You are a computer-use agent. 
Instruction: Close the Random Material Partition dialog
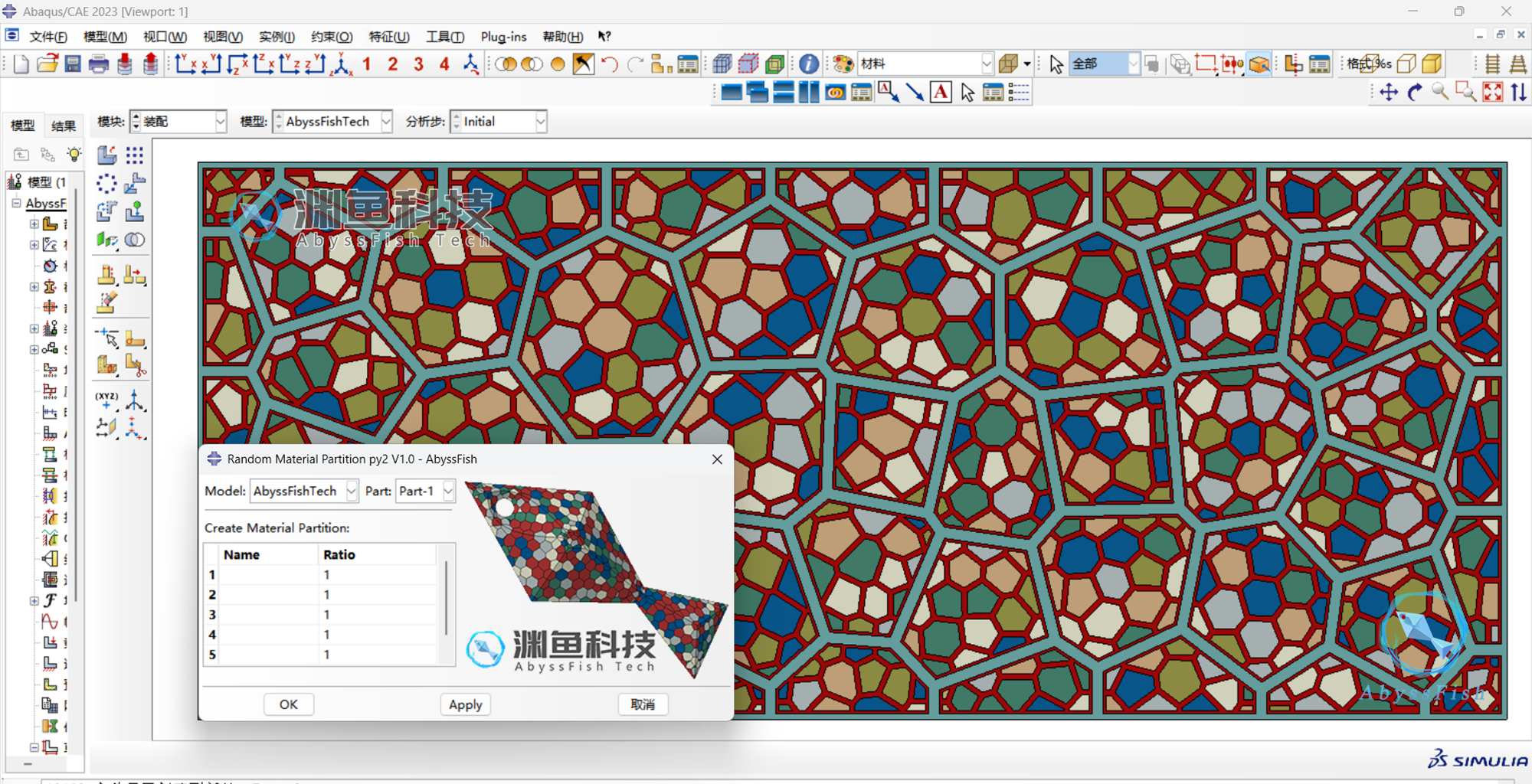pos(717,459)
